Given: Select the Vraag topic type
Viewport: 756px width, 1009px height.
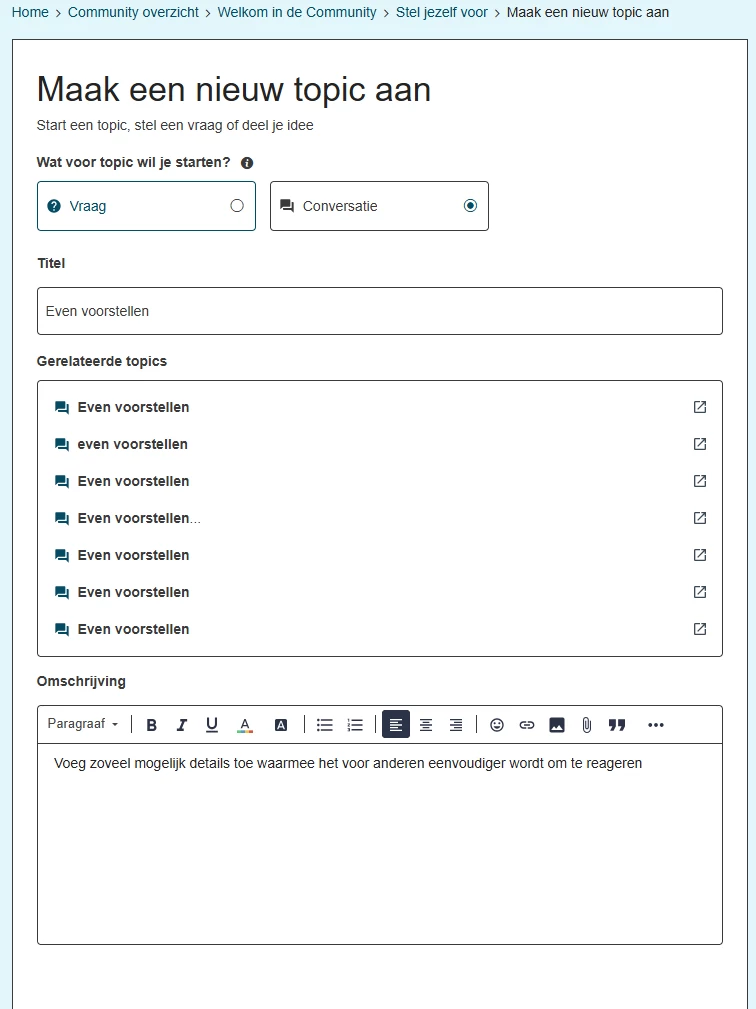Looking at the screenshot, I should [146, 206].
